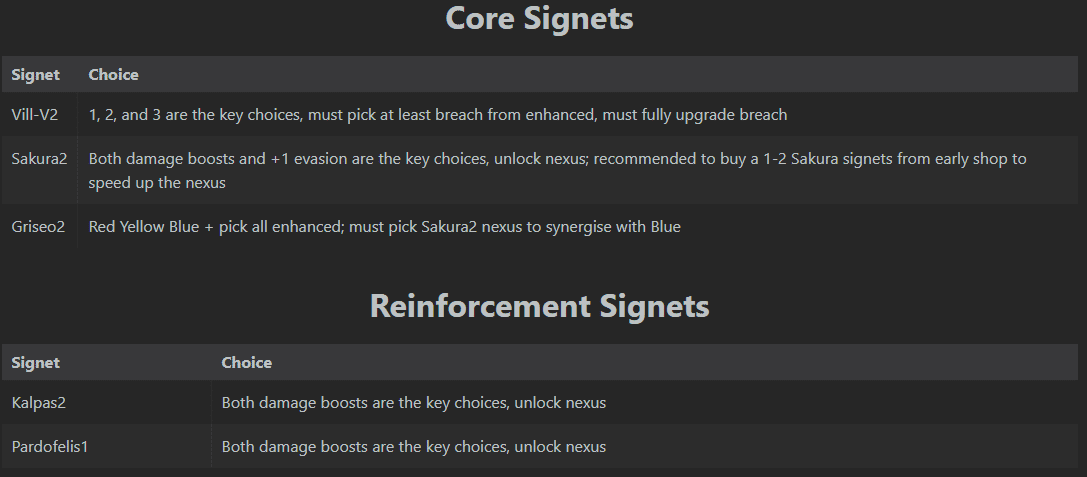
Task: Select the Pardofelis1 signet name cell
Action: coord(50,446)
